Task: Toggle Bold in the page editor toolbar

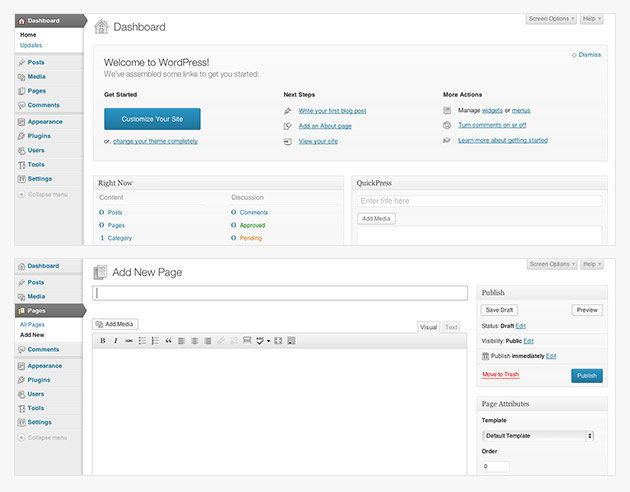Action: click(x=103, y=341)
